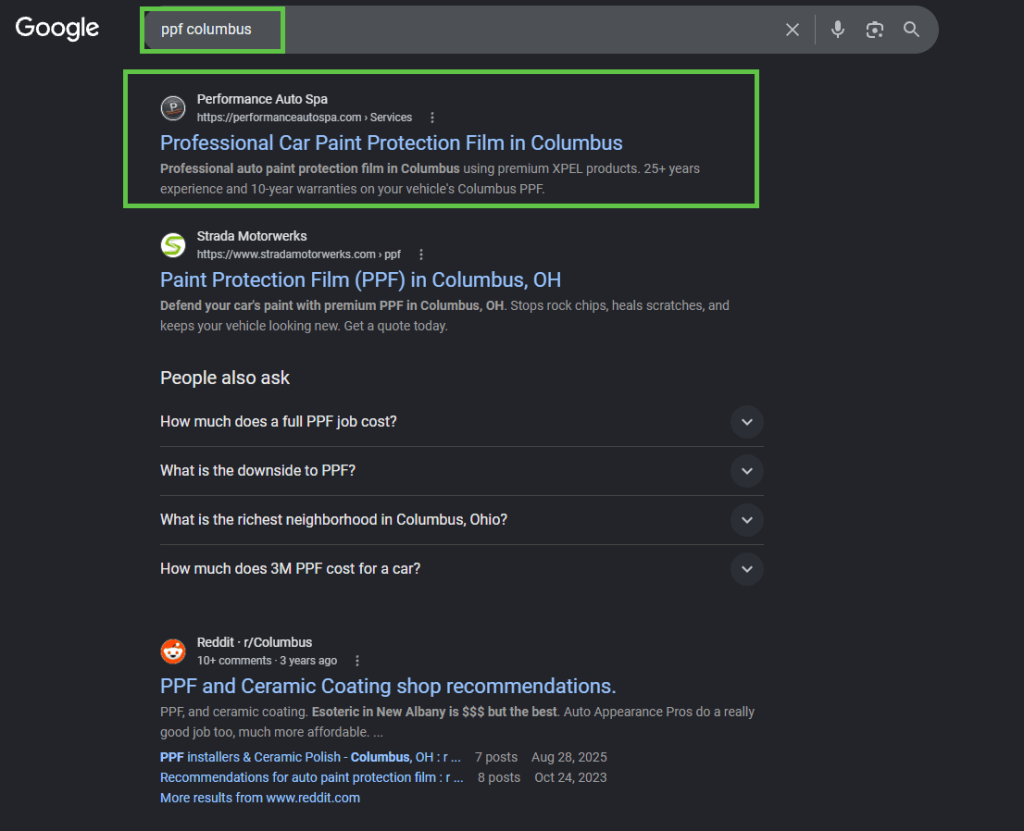Open three-dot menu for Performance Auto Spa result
Viewport: 1024px width, 831px height.
click(x=432, y=118)
